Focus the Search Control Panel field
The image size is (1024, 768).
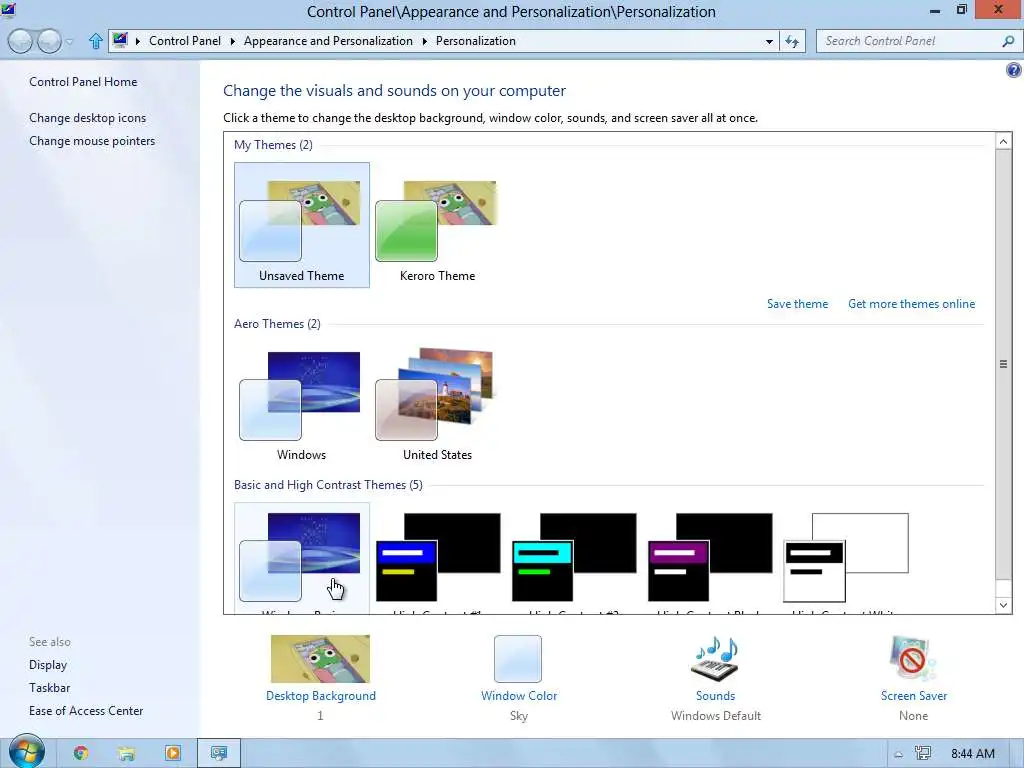(x=910, y=41)
